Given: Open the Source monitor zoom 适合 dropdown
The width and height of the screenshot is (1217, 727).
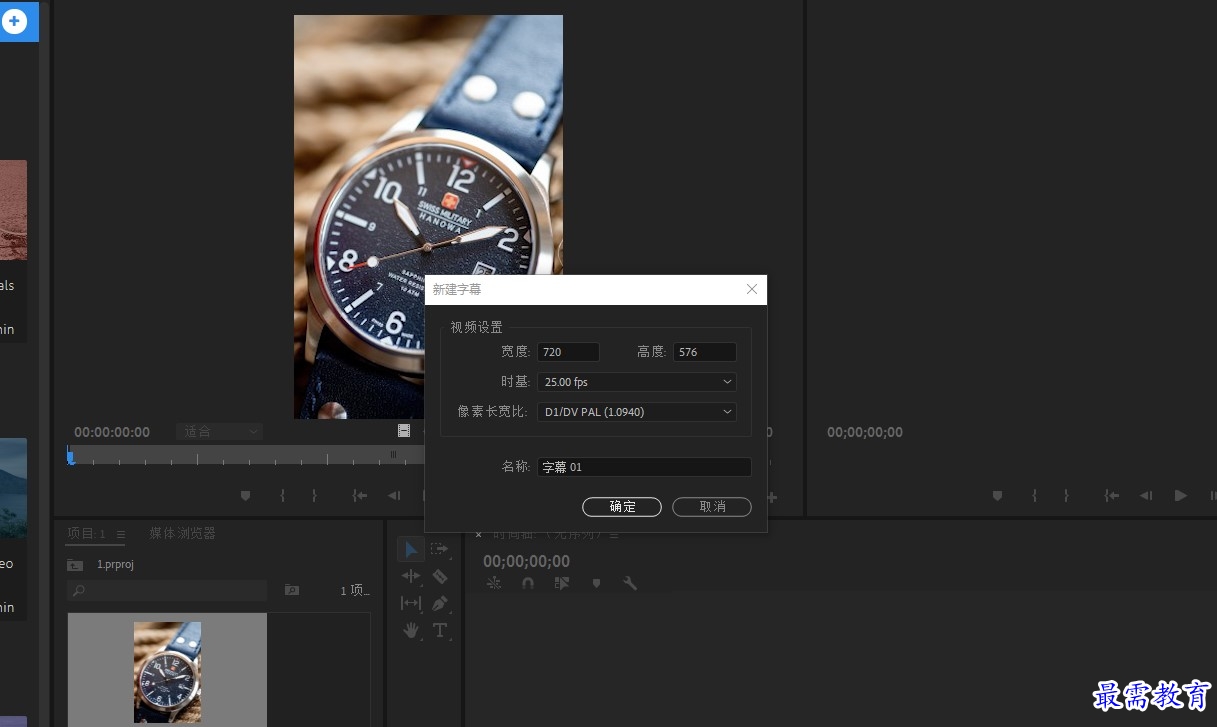Looking at the screenshot, I should pos(220,432).
